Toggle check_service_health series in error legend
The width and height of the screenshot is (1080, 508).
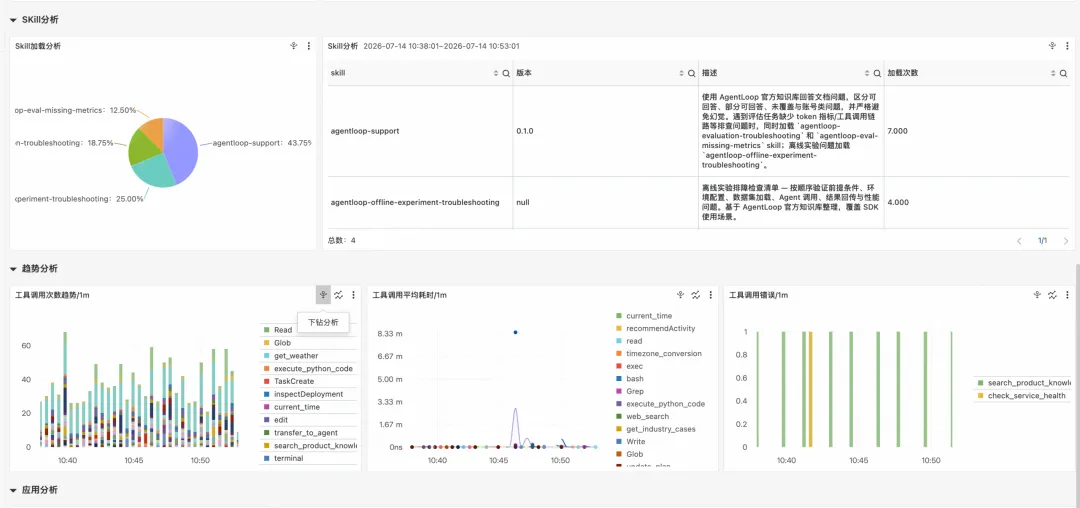(x=1021, y=396)
